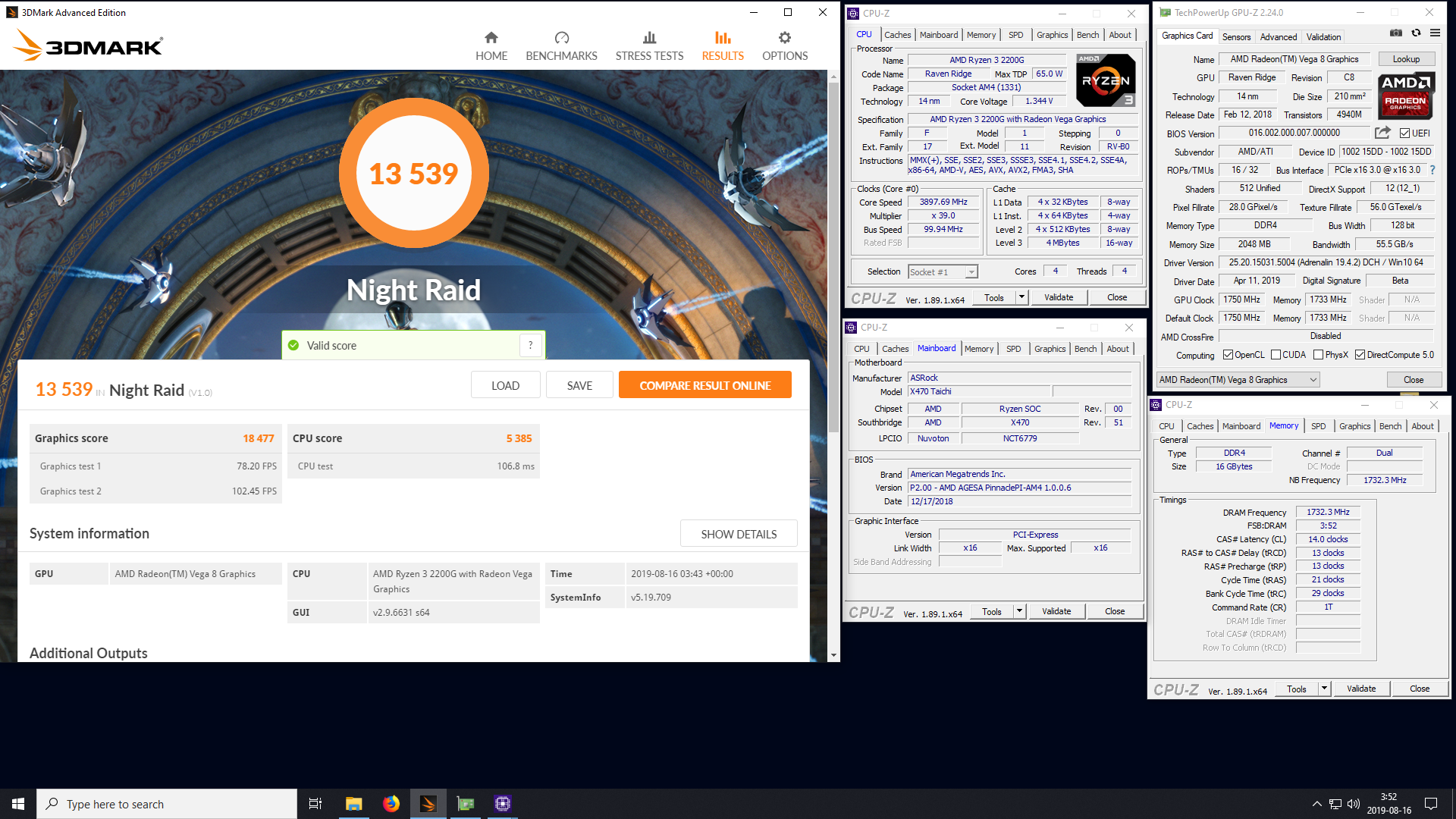The height and width of the screenshot is (819, 1456).
Task: Click the GPU-Z screenshot camera icon
Action: (x=1396, y=33)
